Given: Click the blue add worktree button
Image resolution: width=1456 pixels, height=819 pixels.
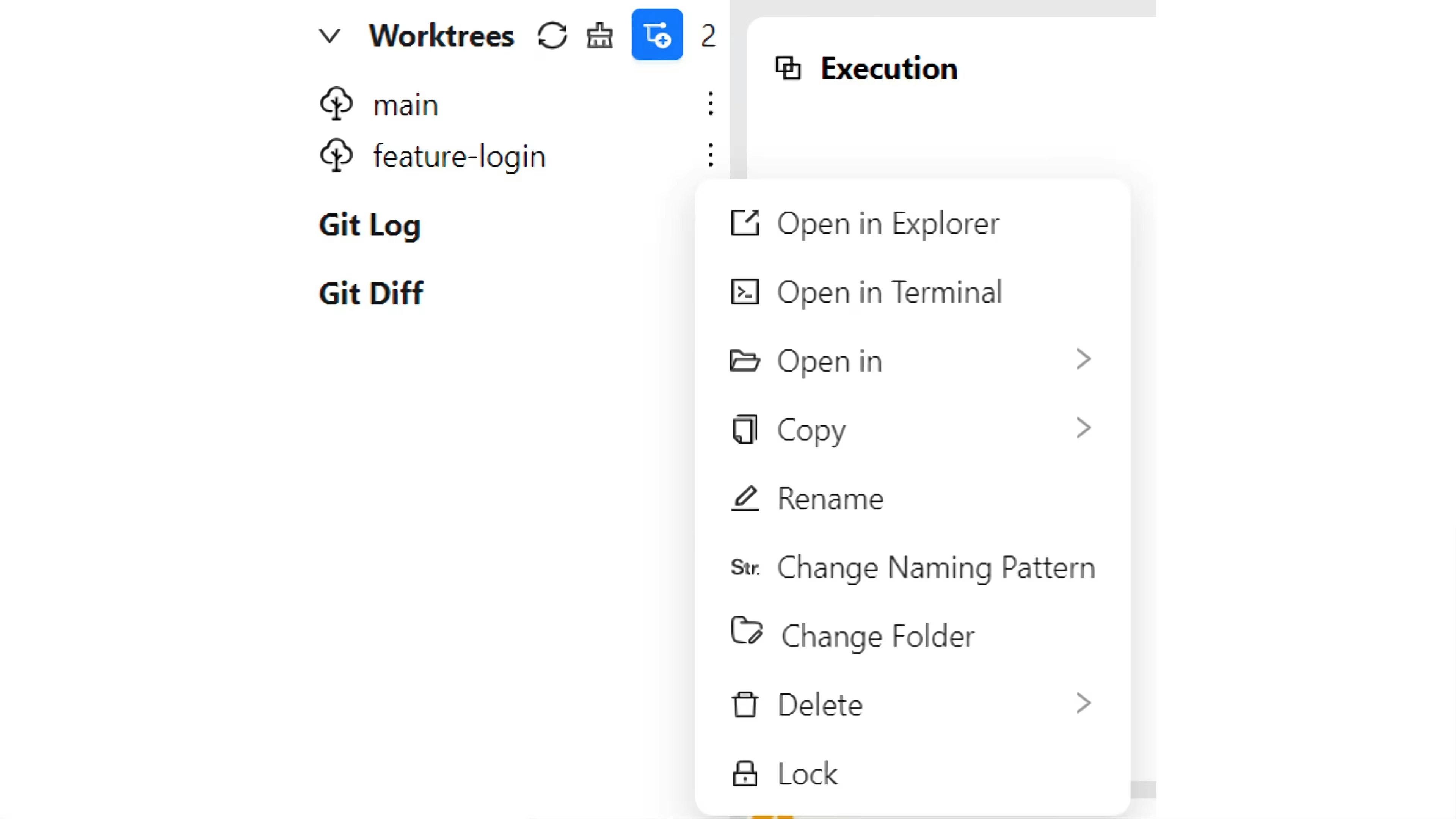Looking at the screenshot, I should pyautogui.click(x=657, y=35).
